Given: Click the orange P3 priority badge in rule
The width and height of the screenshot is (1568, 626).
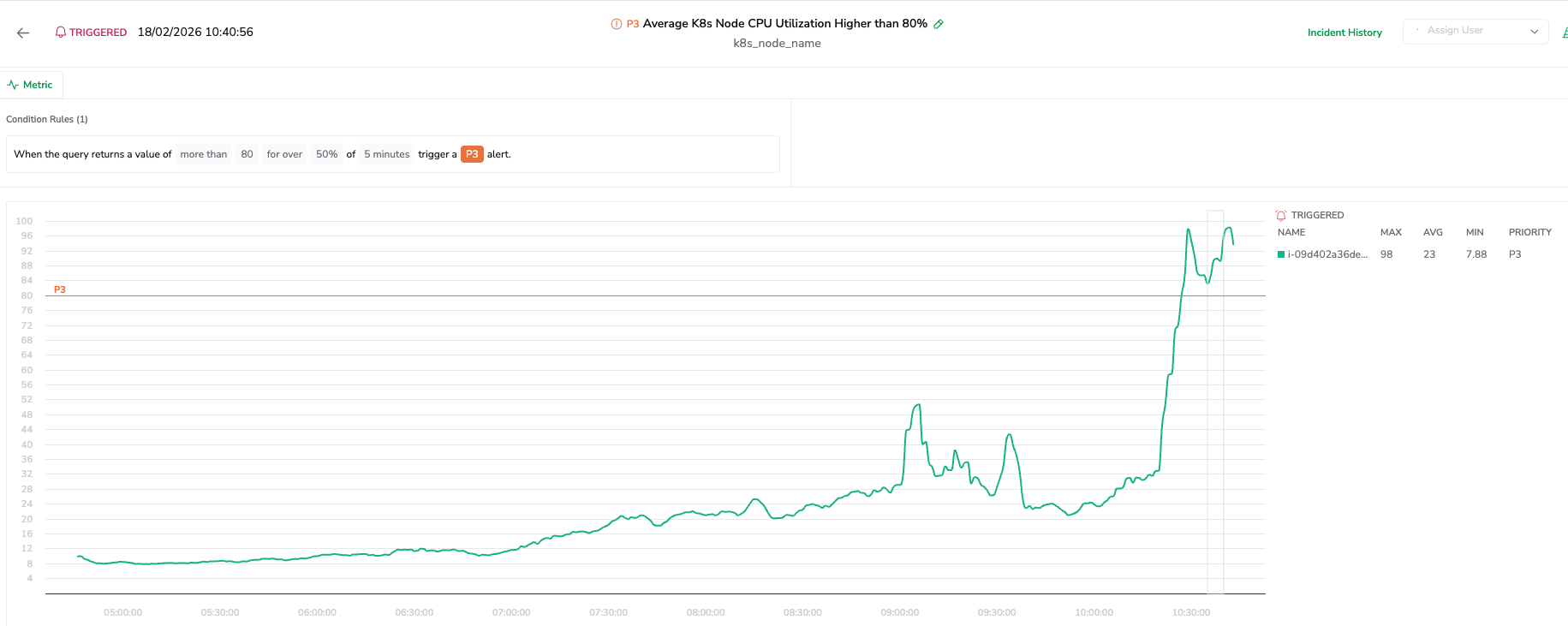Looking at the screenshot, I should click(x=472, y=154).
